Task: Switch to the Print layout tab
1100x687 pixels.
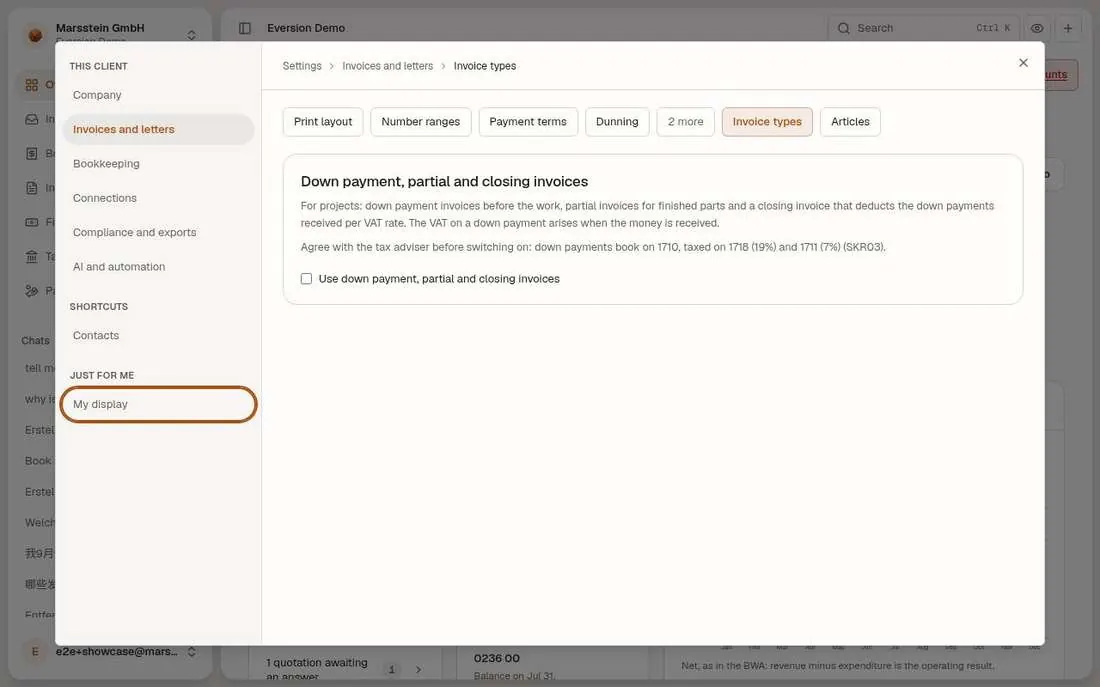Action: point(323,121)
